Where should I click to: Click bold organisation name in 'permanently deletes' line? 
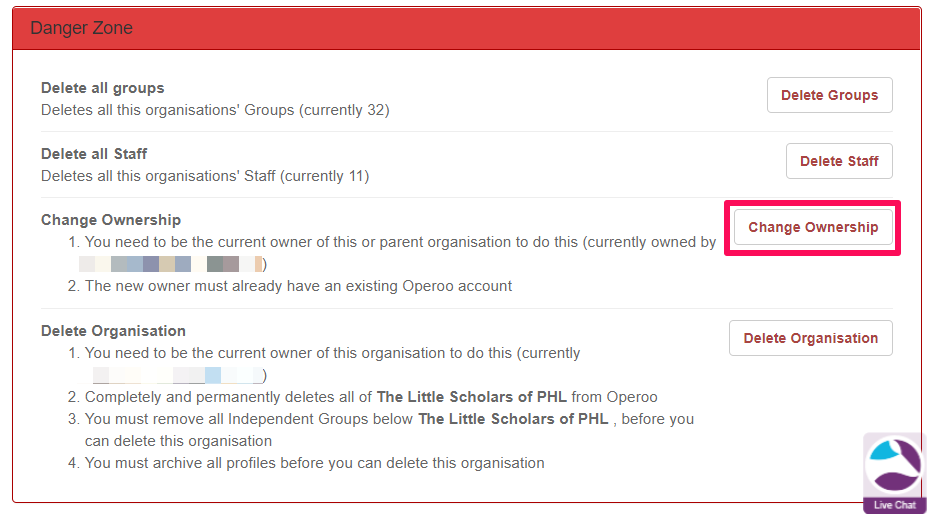tap(471, 397)
